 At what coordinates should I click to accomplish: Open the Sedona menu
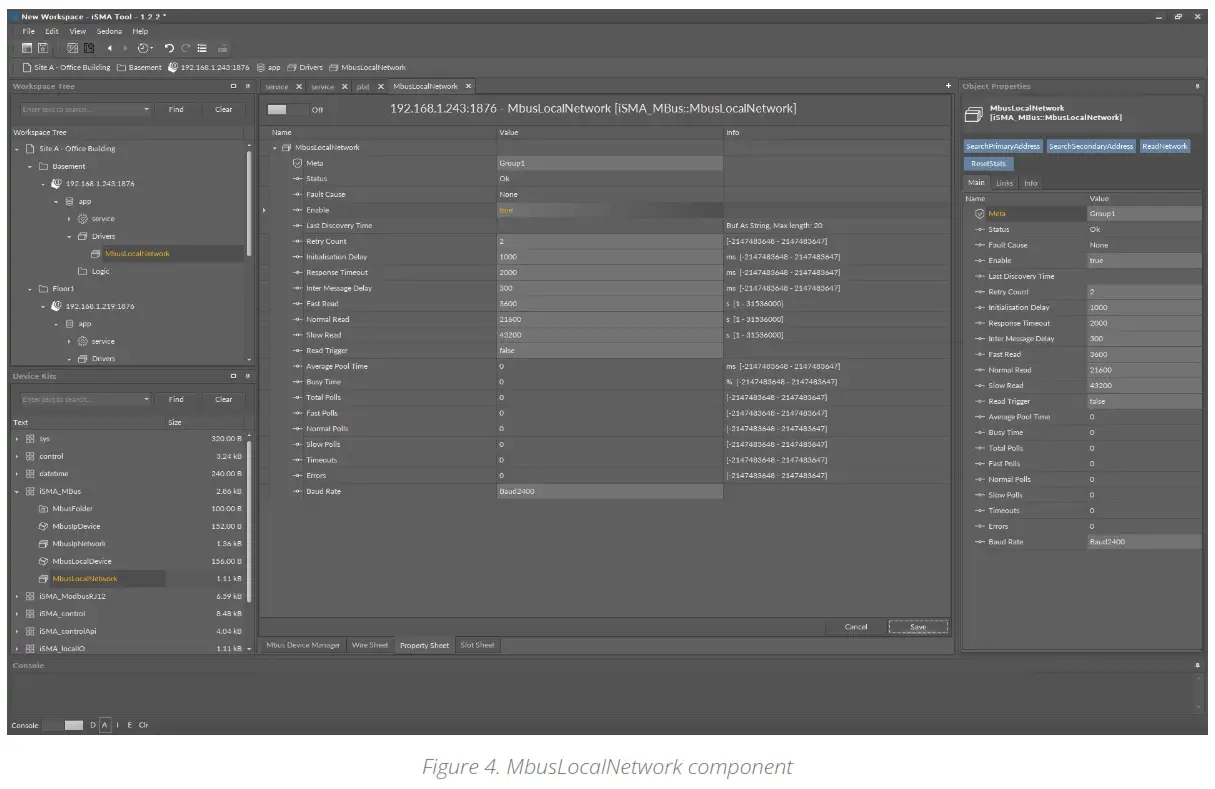click(109, 31)
